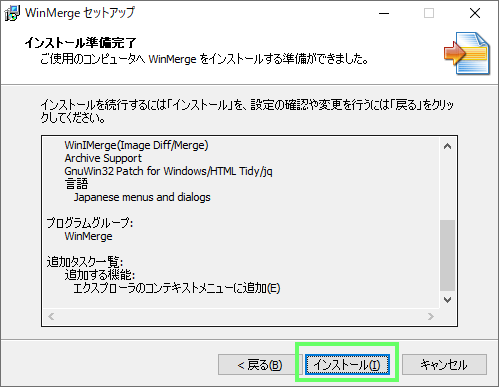Image resolution: width=499 pixels, height=387 pixels.
Task: Click the vertical scrollbar thumb
Action: point(447,255)
